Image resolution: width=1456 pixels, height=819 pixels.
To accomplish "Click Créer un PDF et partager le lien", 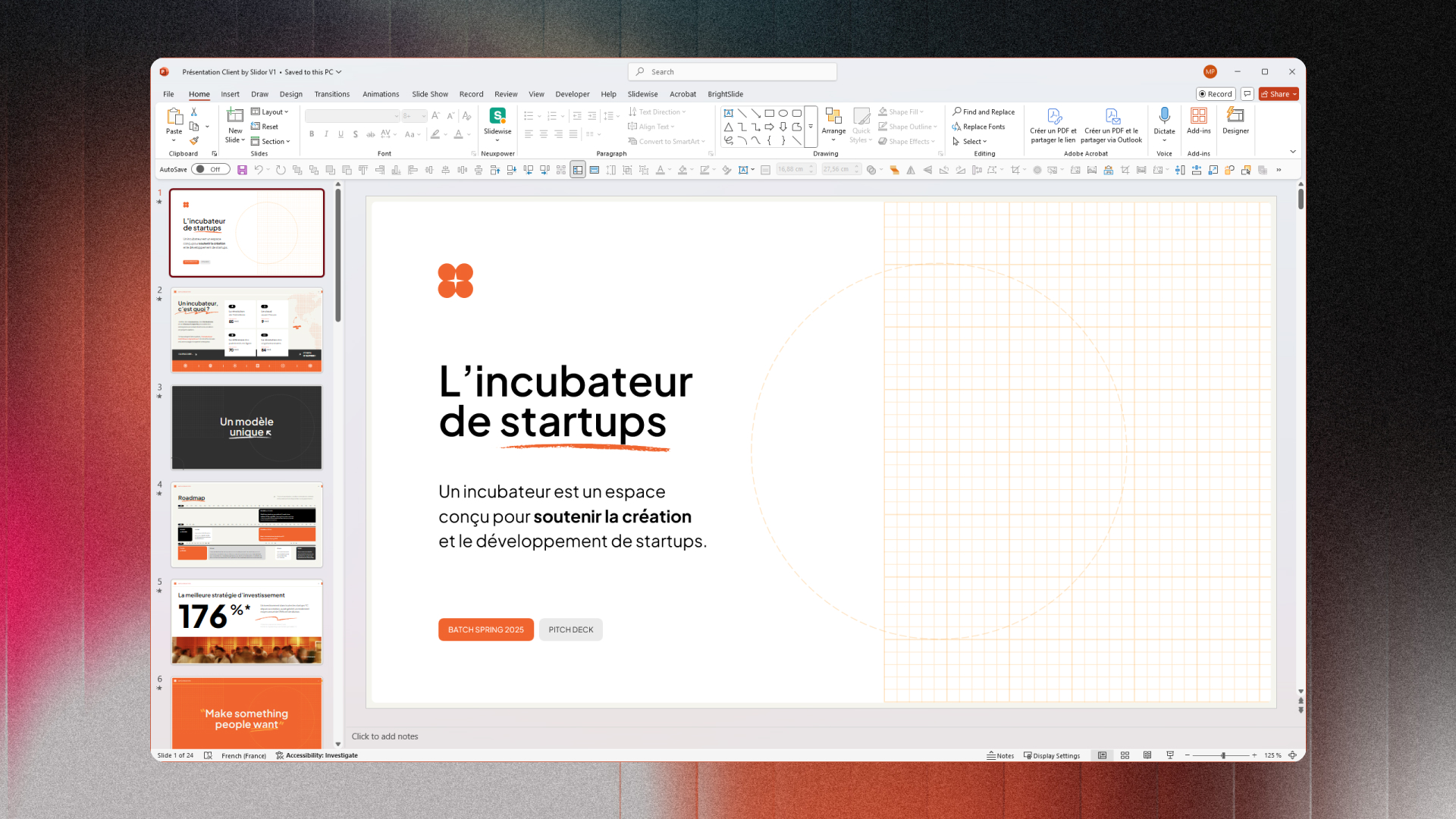I will coord(1053,125).
